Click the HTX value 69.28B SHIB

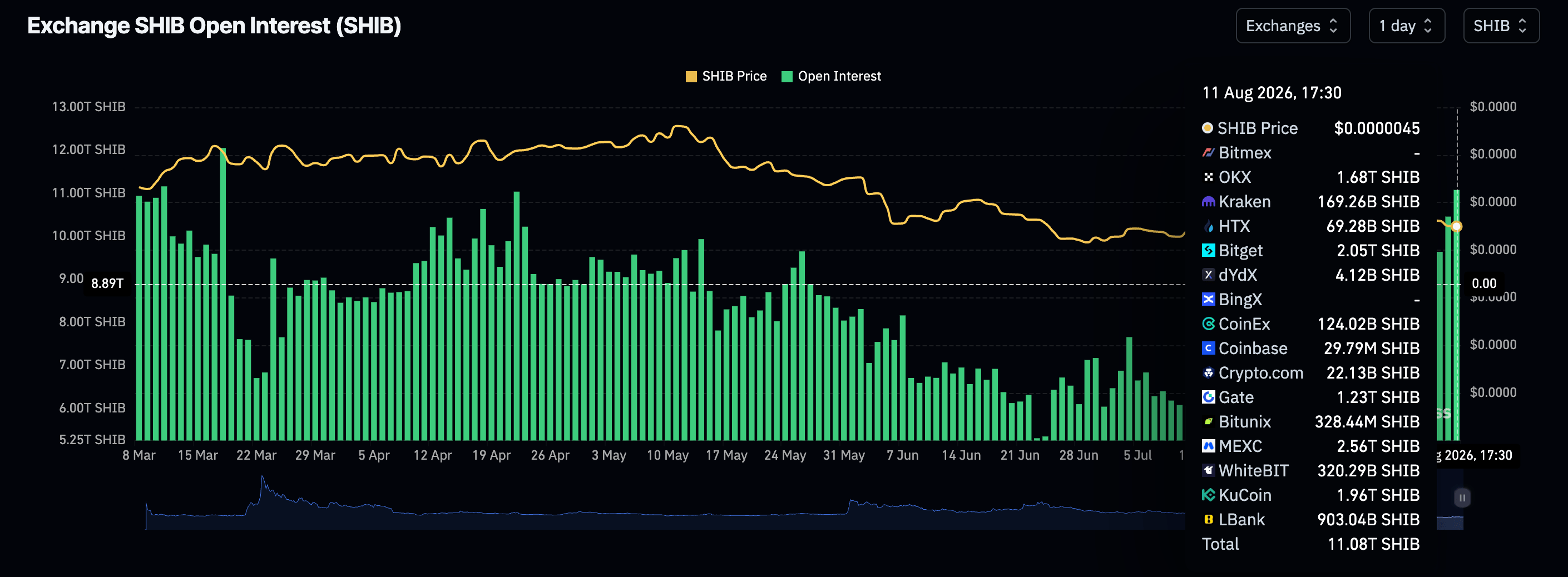(1373, 226)
